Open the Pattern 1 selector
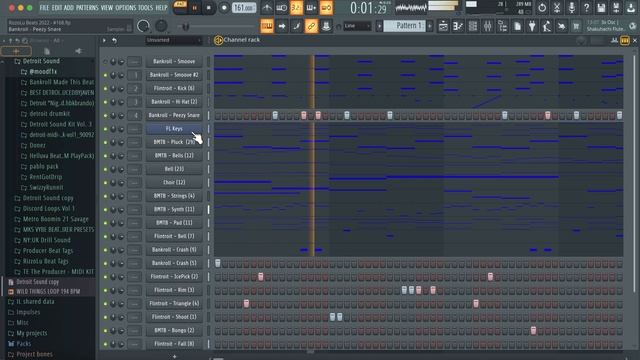640x360 pixels. (404, 26)
